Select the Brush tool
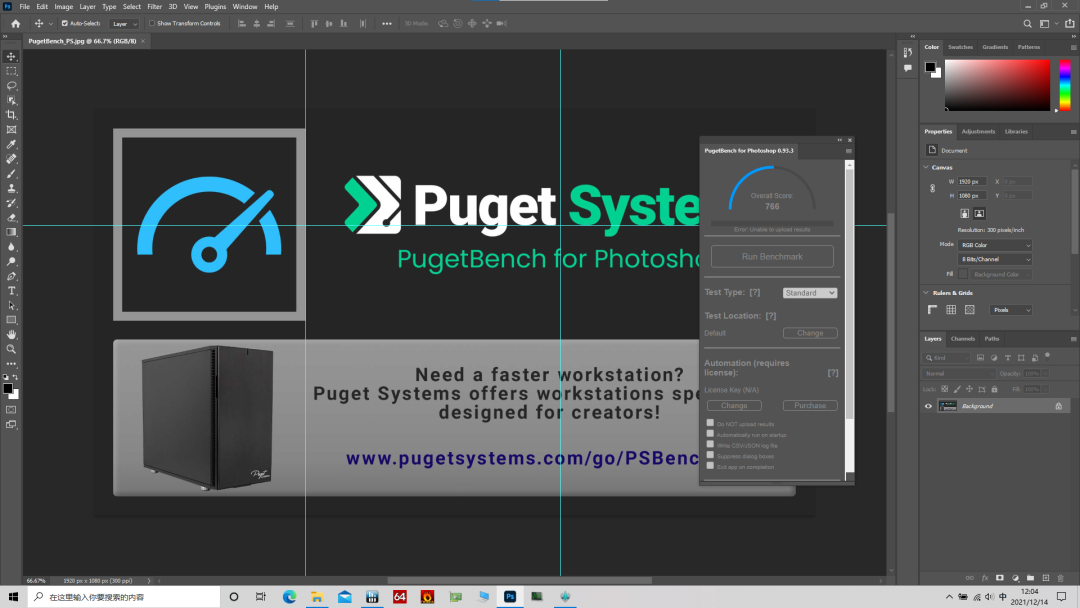The width and height of the screenshot is (1080, 608). [x=12, y=174]
